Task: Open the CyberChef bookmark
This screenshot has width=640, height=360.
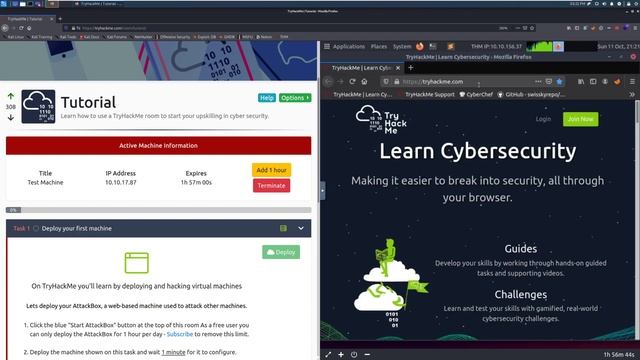Action: click(476, 94)
